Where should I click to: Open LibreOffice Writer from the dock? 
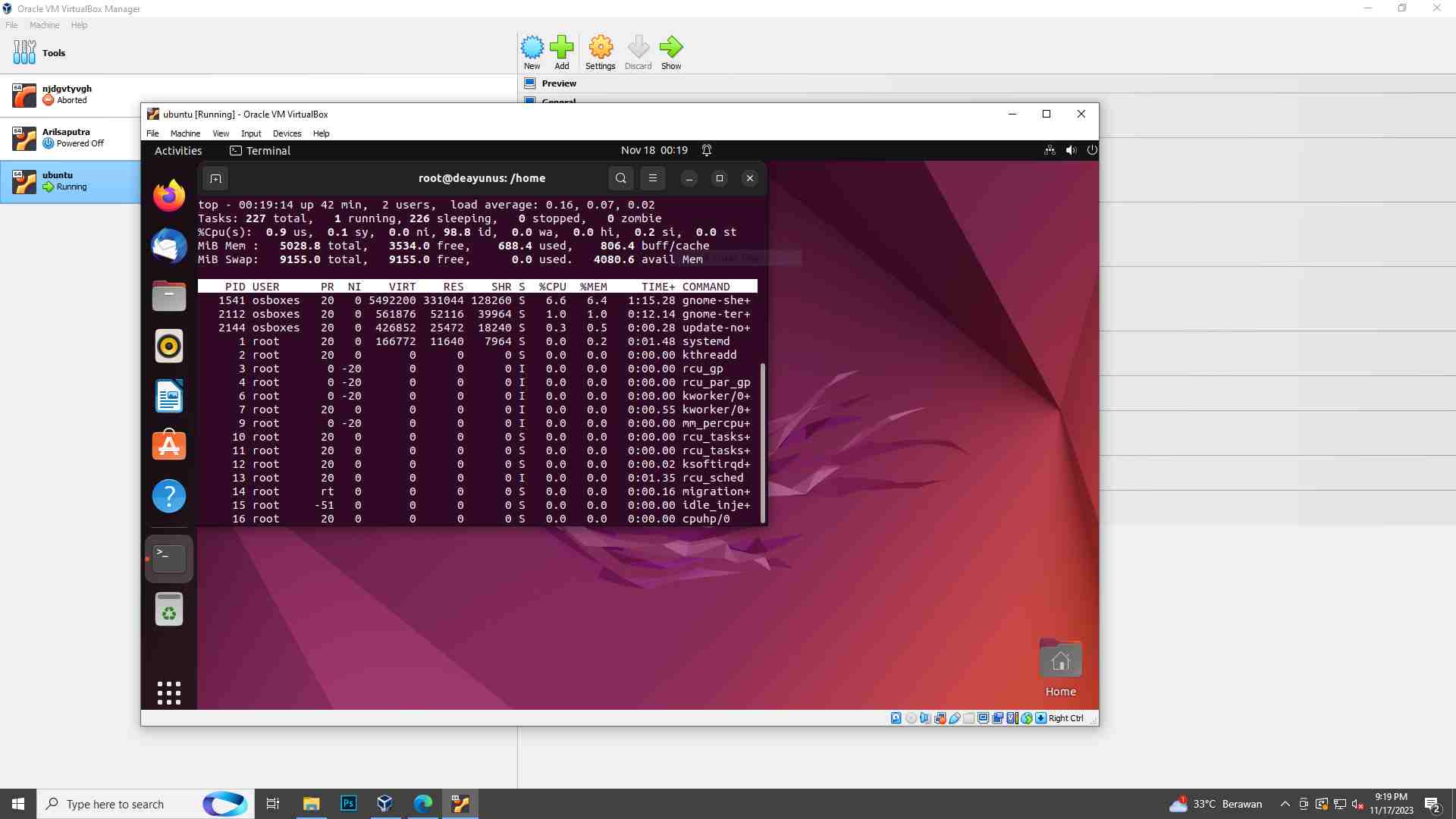(x=169, y=396)
